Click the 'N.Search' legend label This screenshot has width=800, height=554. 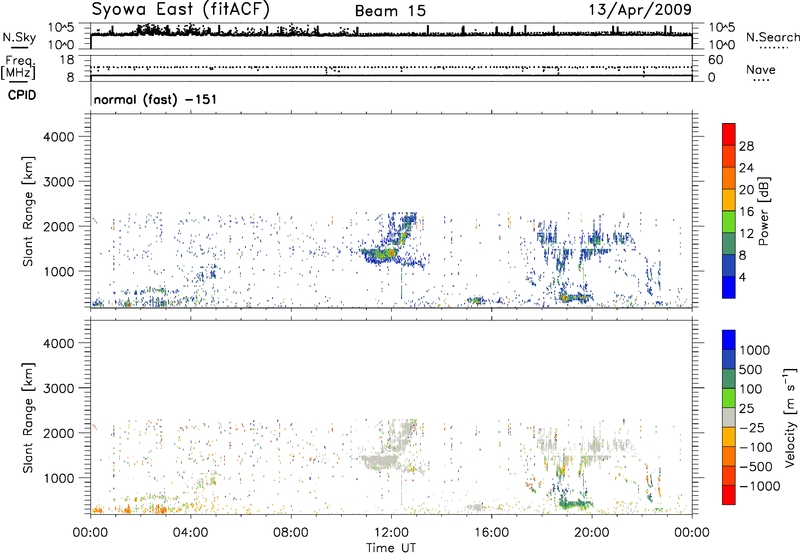pos(772,37)
